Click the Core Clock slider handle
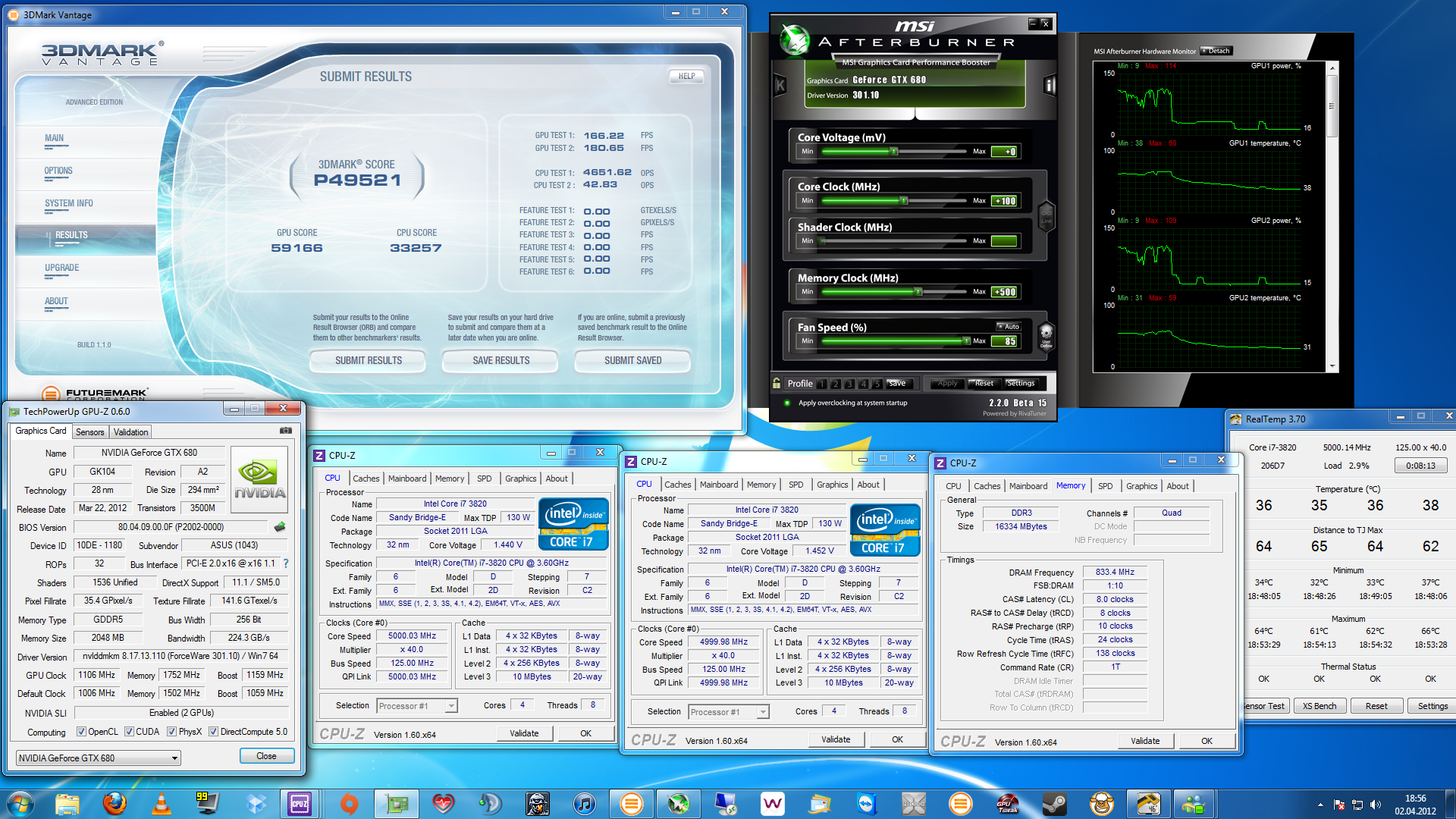The width and height of the screenshot is (1456, 819). pyautogui.click(x=903, y=201)
